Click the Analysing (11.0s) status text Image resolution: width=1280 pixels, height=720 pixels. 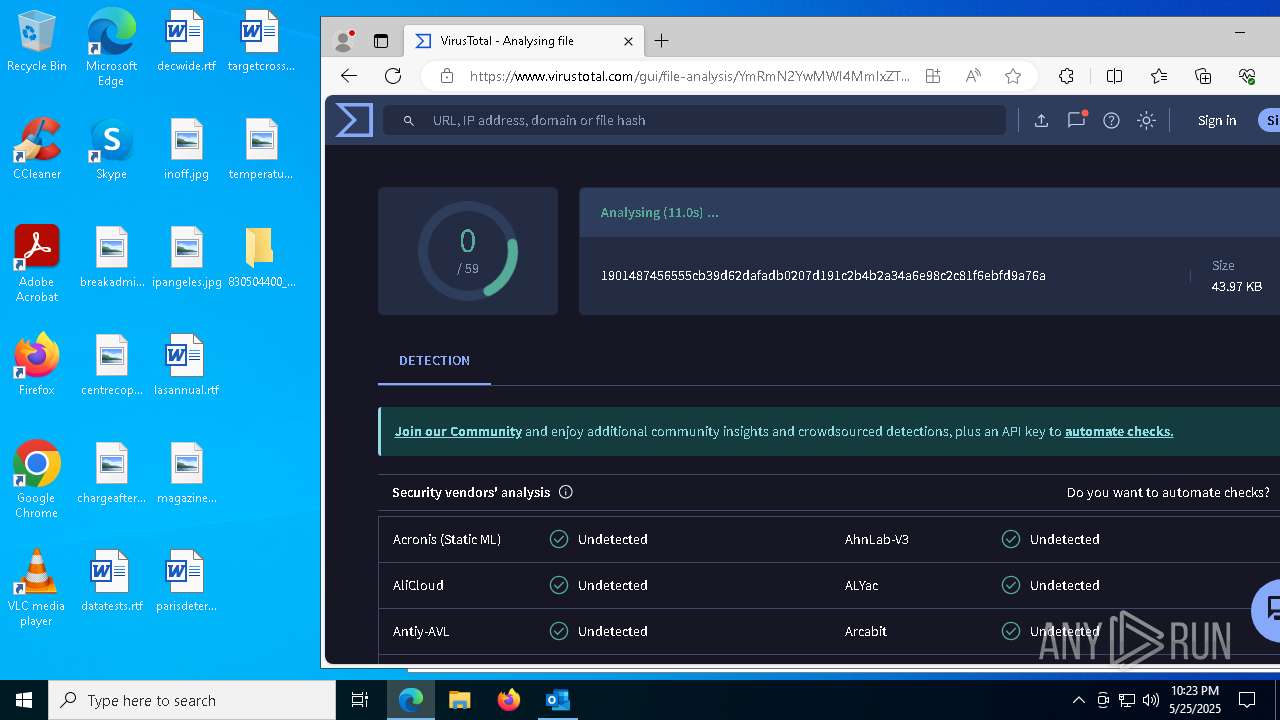(659, 213)
